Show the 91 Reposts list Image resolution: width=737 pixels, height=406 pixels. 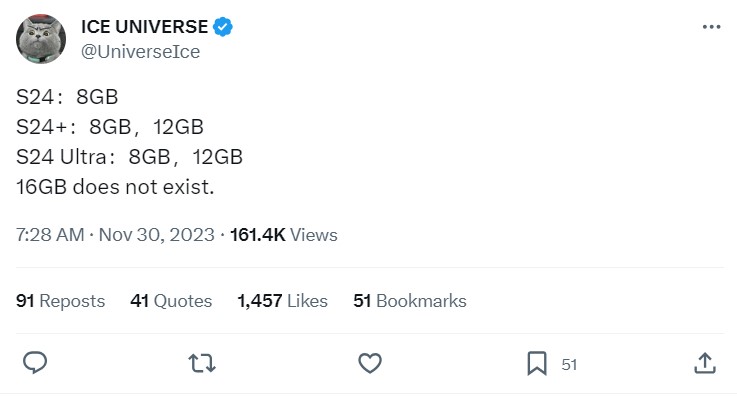pos(61,301)
